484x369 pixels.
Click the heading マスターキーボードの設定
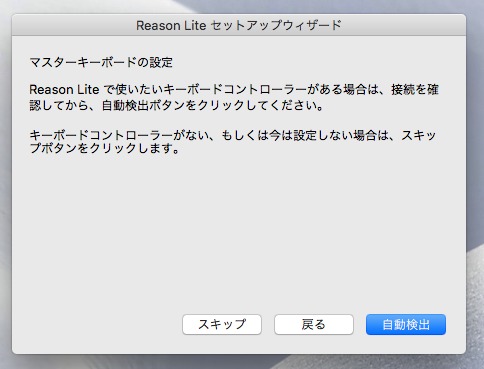[101, 62]
